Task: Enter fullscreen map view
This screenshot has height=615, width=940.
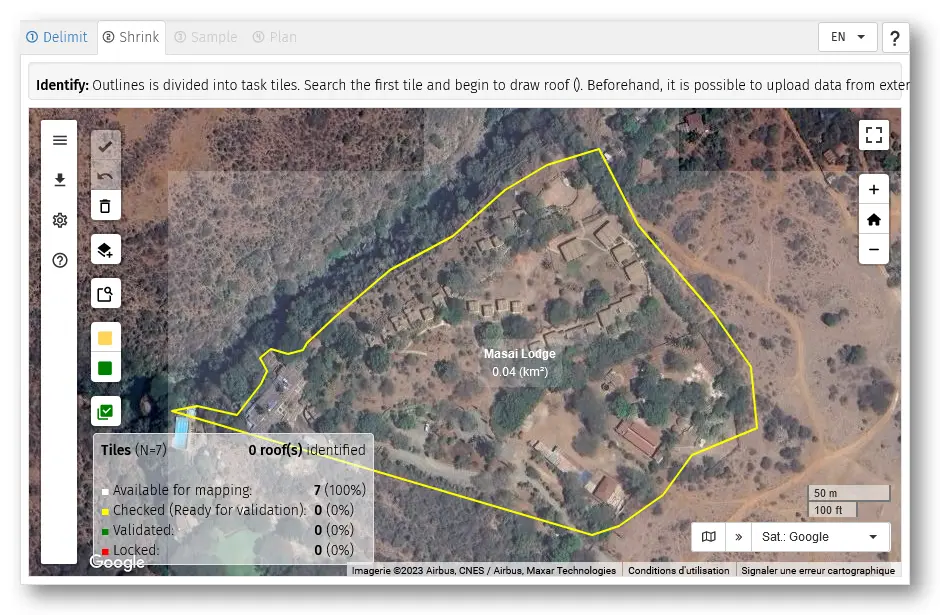Action: 873,135
